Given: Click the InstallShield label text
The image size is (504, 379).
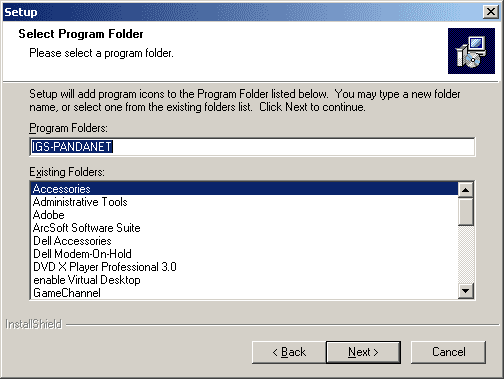Looking at the screenshot, I should coord(34,324).
